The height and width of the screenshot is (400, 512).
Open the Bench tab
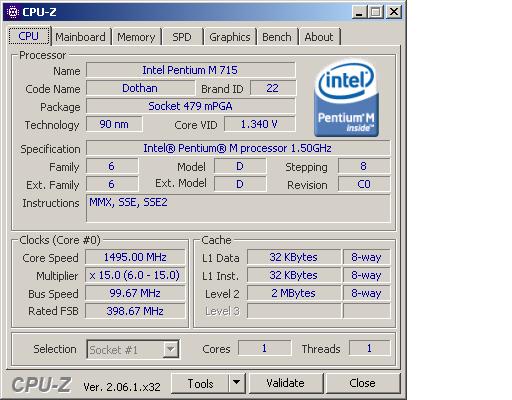click(277, 37)
